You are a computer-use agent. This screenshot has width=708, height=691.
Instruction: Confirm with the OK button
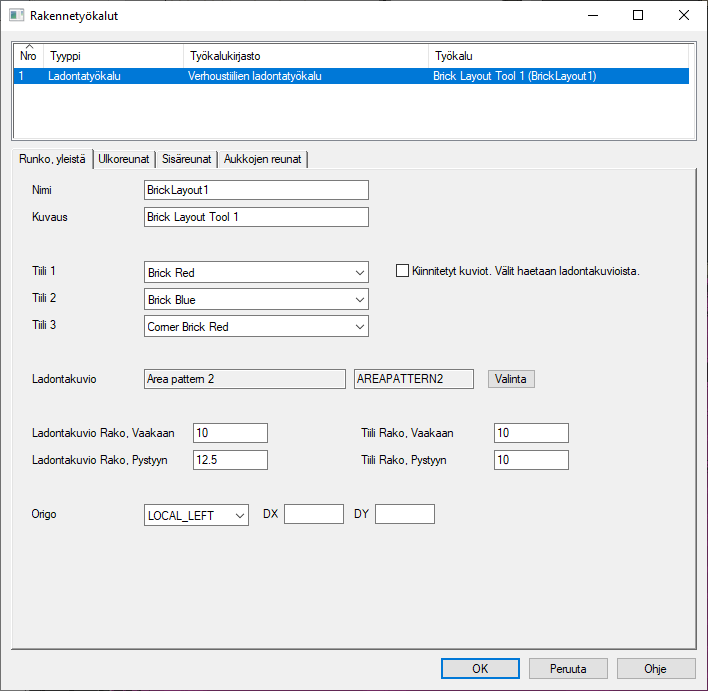point(480,668)
